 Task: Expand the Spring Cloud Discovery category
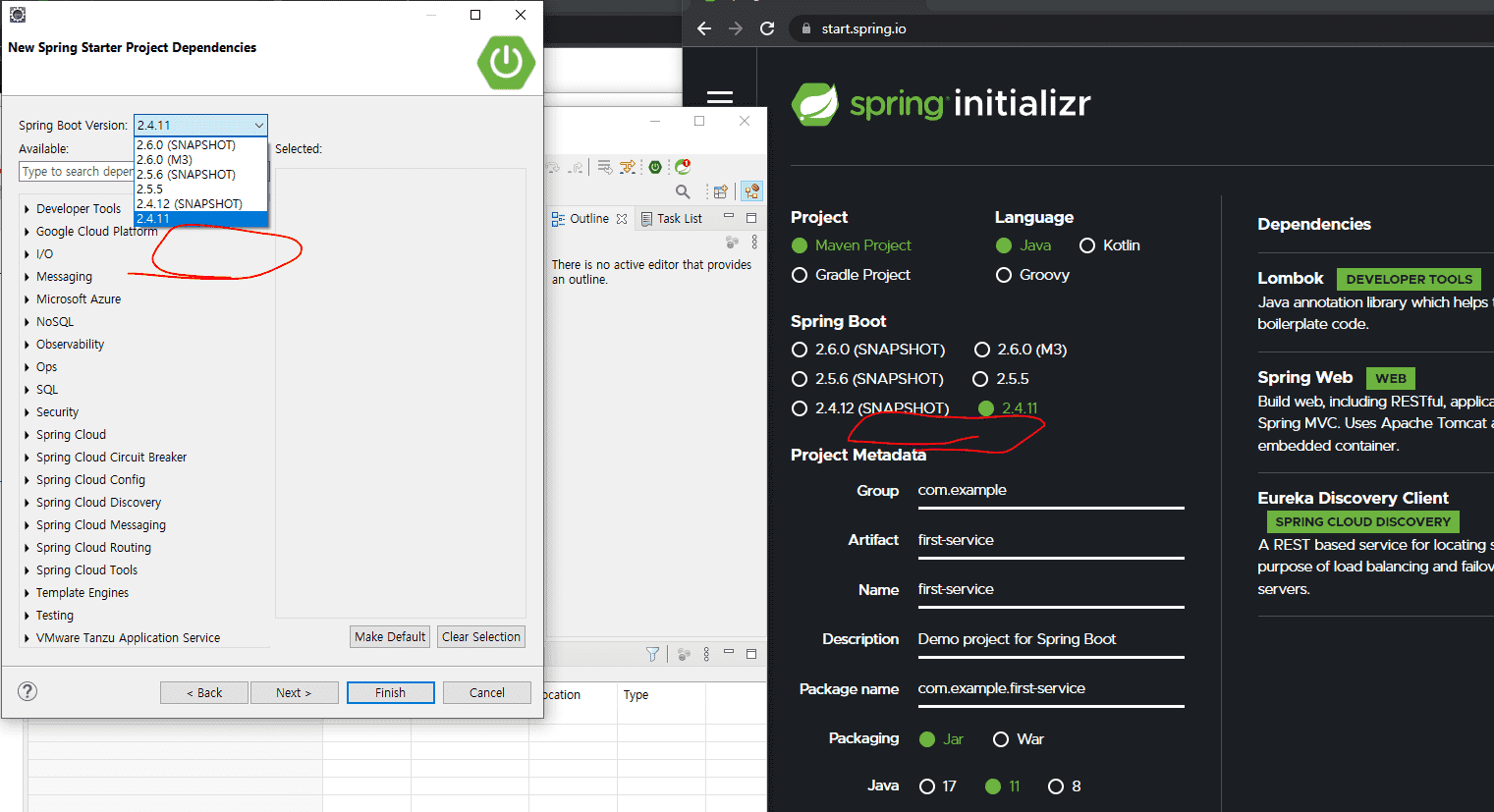click(x=27, y=503)
